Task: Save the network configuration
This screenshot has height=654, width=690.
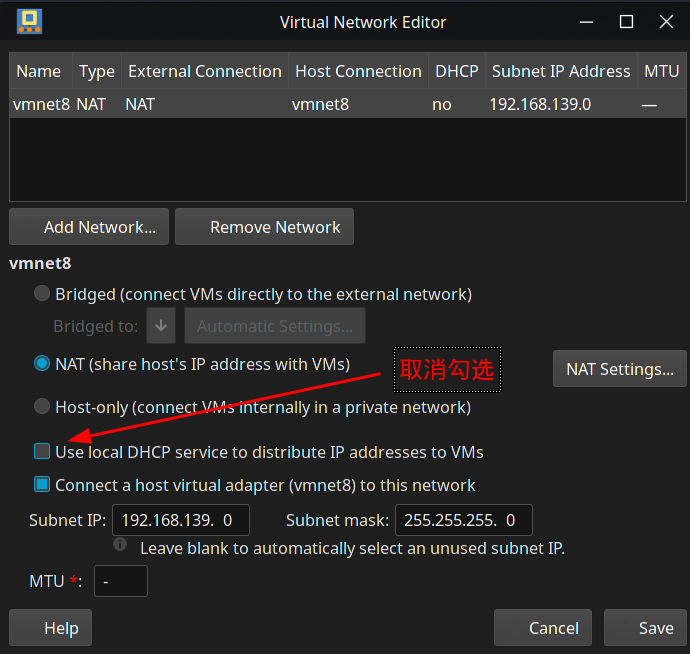Action: point(645,628)
